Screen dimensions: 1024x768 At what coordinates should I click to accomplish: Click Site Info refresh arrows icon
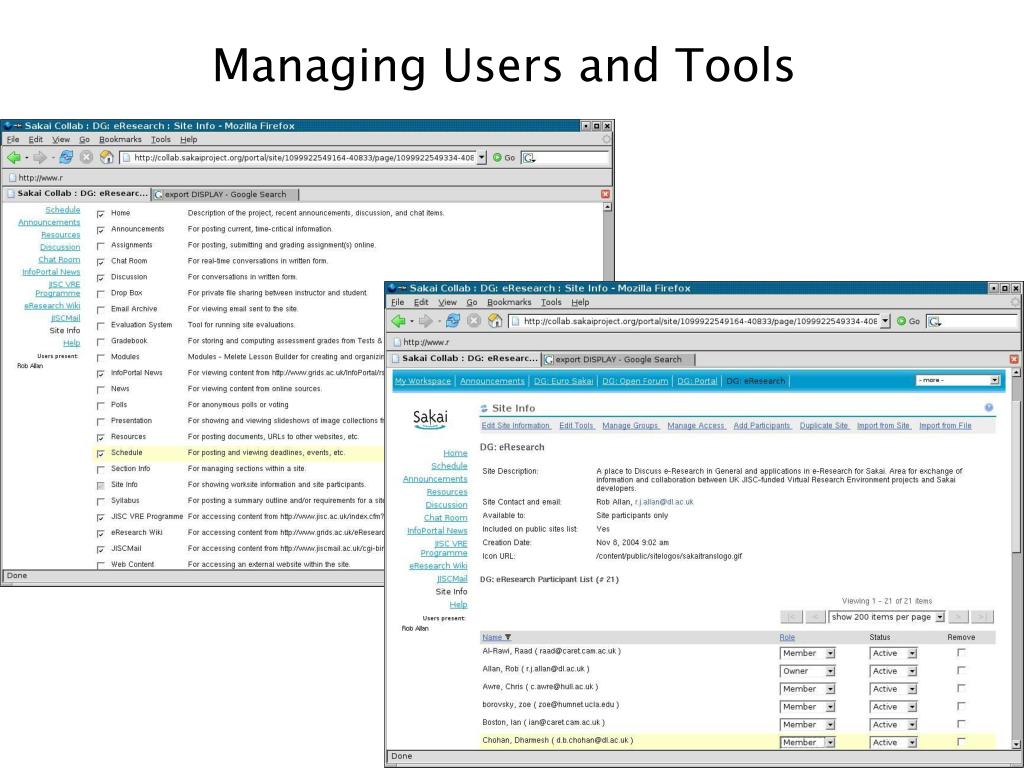click(484, 408)
